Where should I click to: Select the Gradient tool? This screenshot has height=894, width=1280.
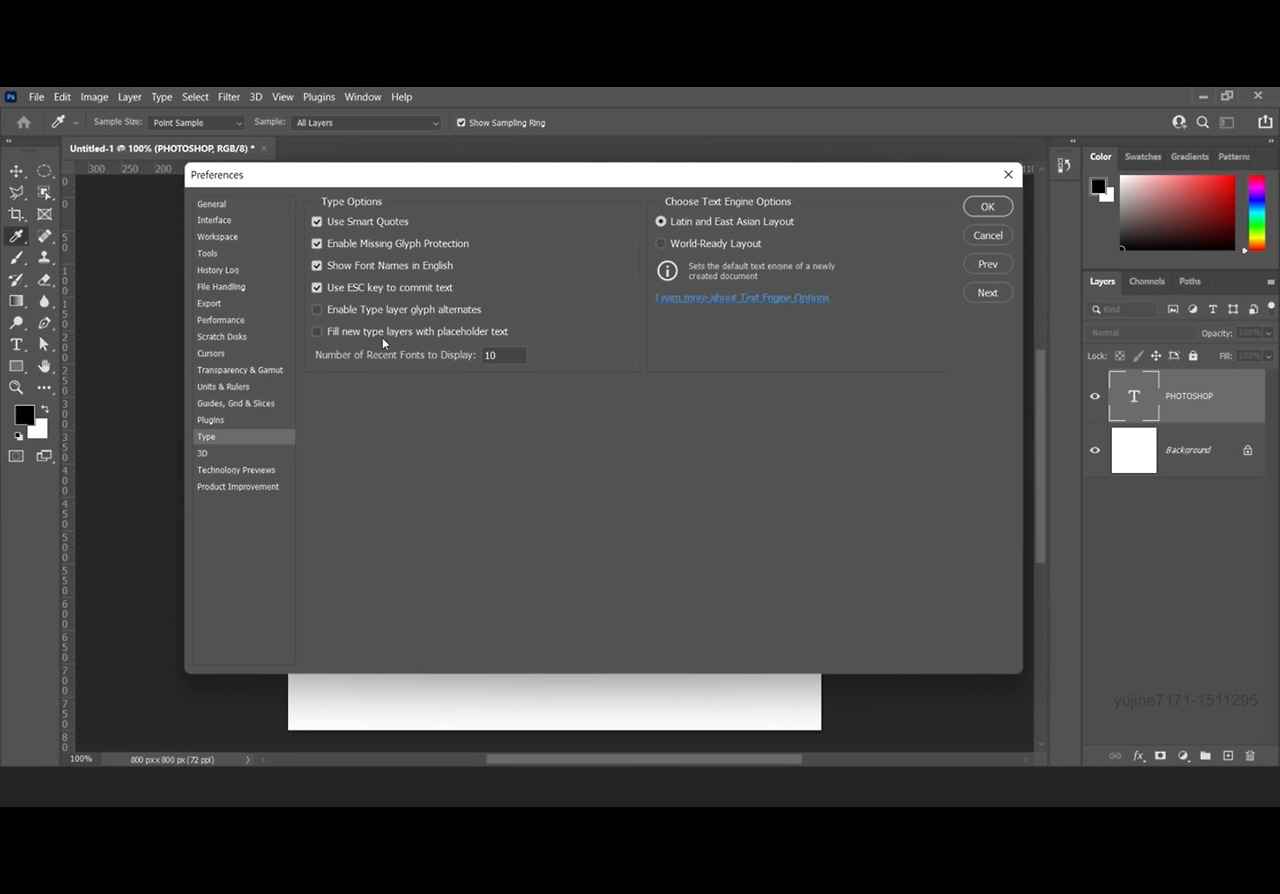click(17, 301)
